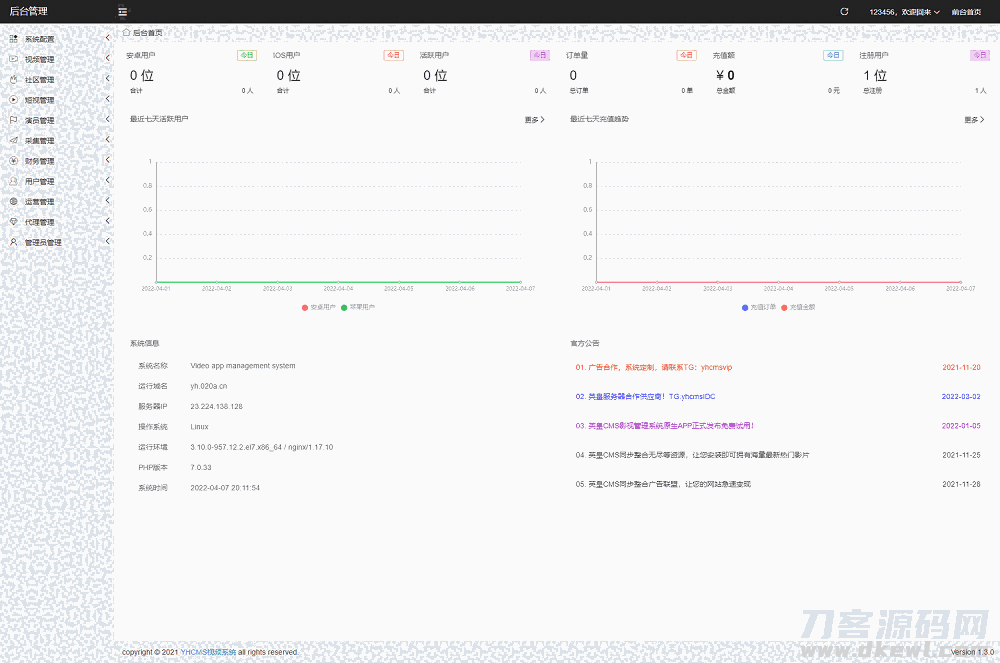Open the 运营管理 menu item
This screenshot has width=1000, height=663.
pos(40,202)
